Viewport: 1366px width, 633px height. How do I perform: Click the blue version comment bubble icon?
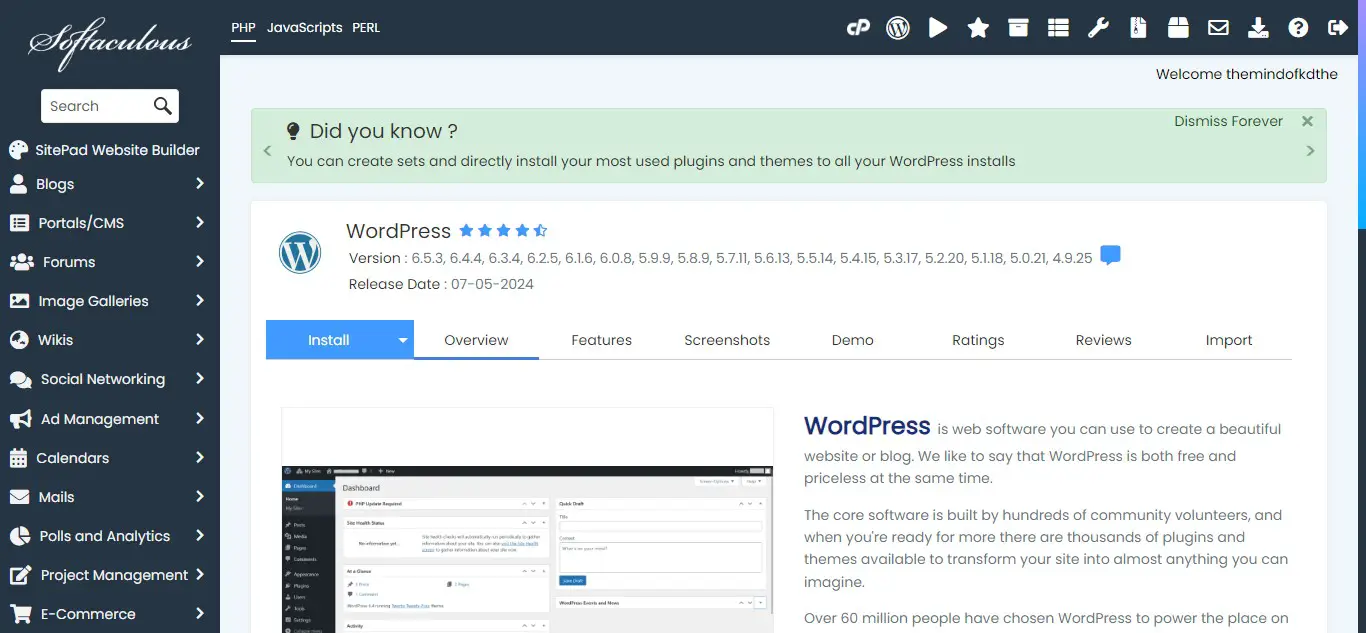pos(1110,255)
